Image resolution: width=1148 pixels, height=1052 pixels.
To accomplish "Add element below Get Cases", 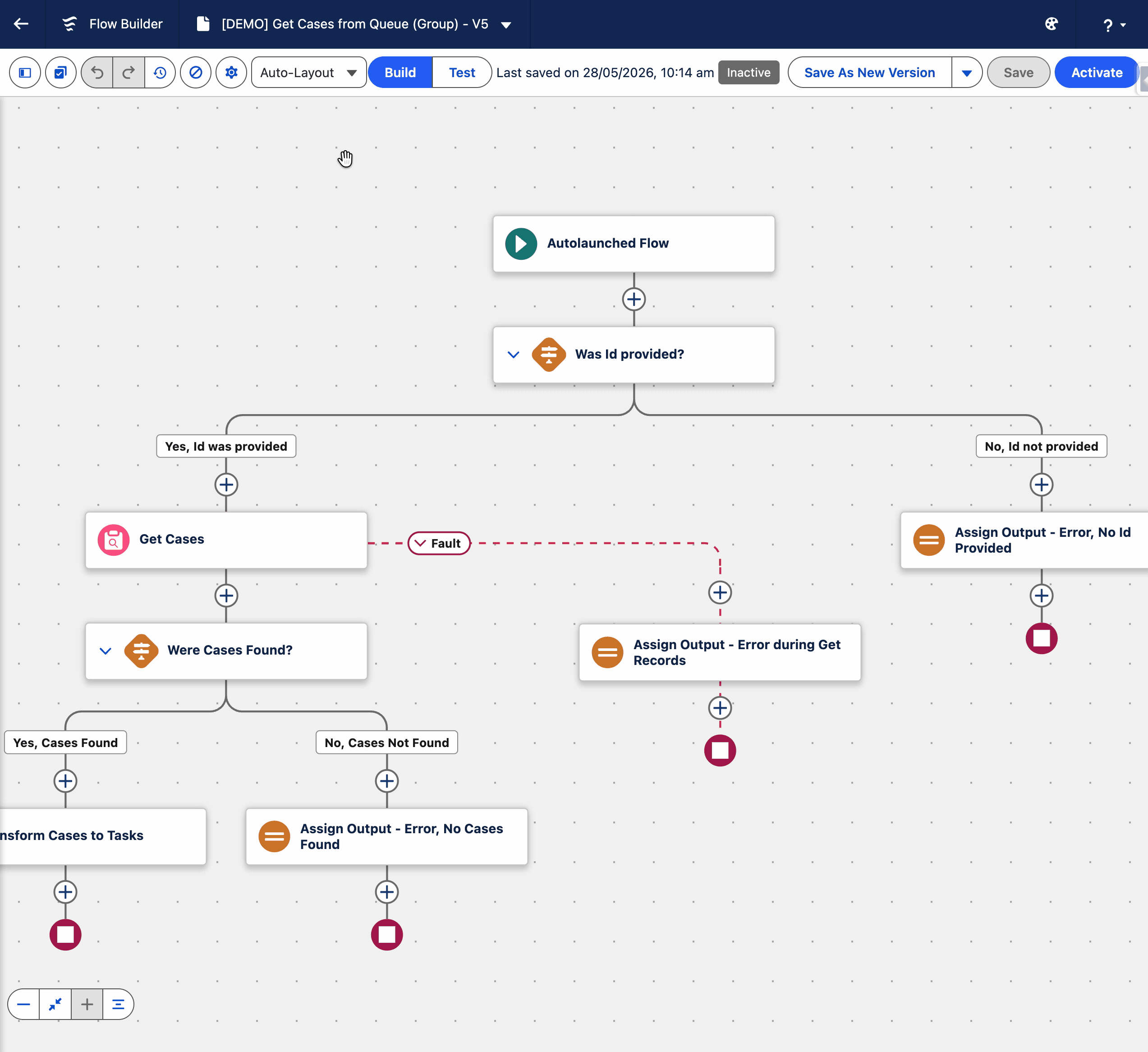I will pos(226,595).
